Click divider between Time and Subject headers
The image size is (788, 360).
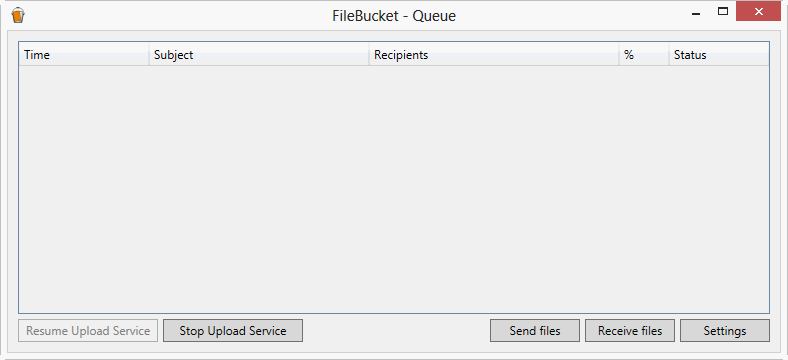click(x=149, y=54)
